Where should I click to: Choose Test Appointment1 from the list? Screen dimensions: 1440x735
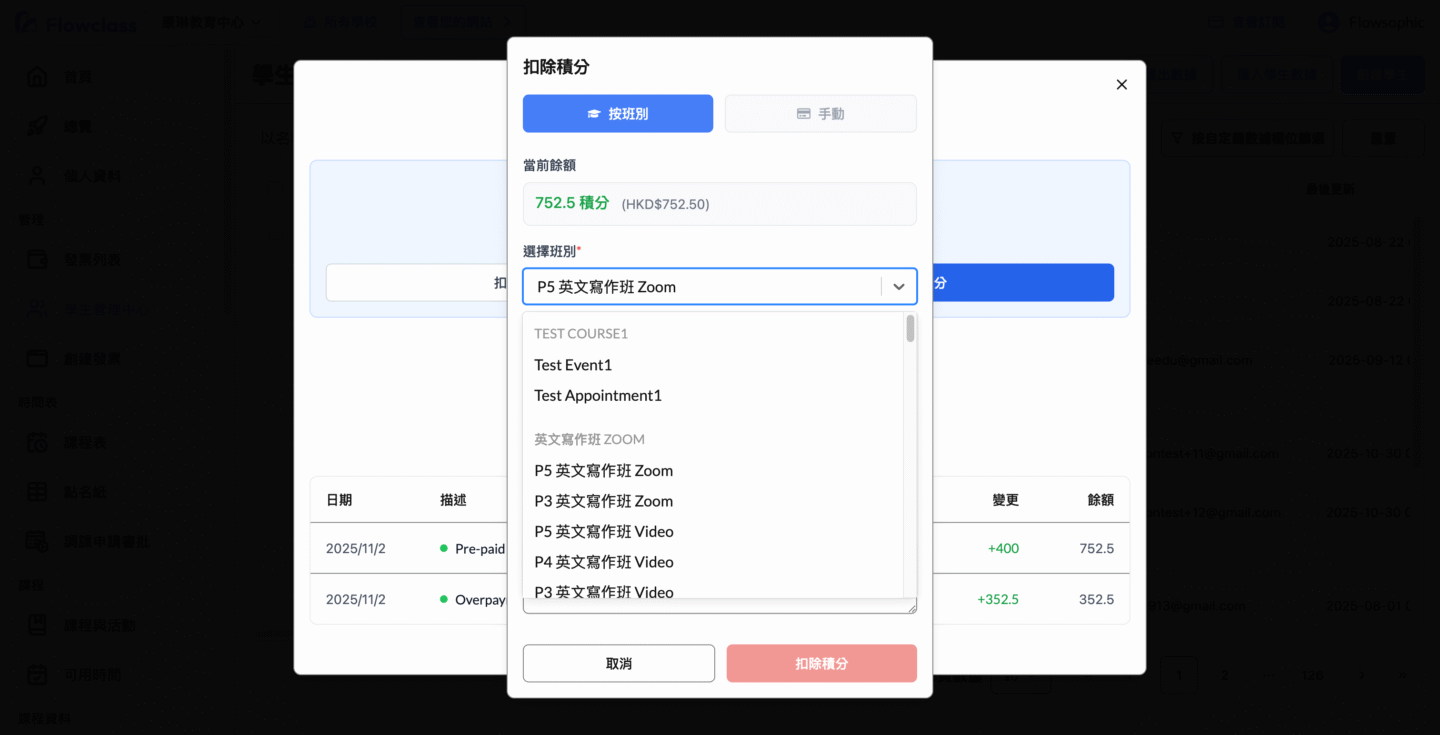click(x=598, y=395)
